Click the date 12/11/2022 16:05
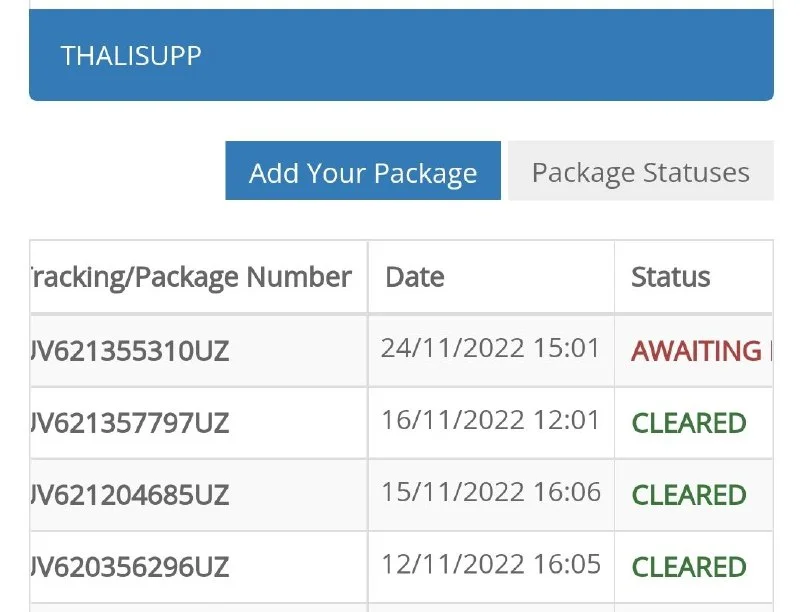Viewport: 800px width, 612px height. point(490,564)
